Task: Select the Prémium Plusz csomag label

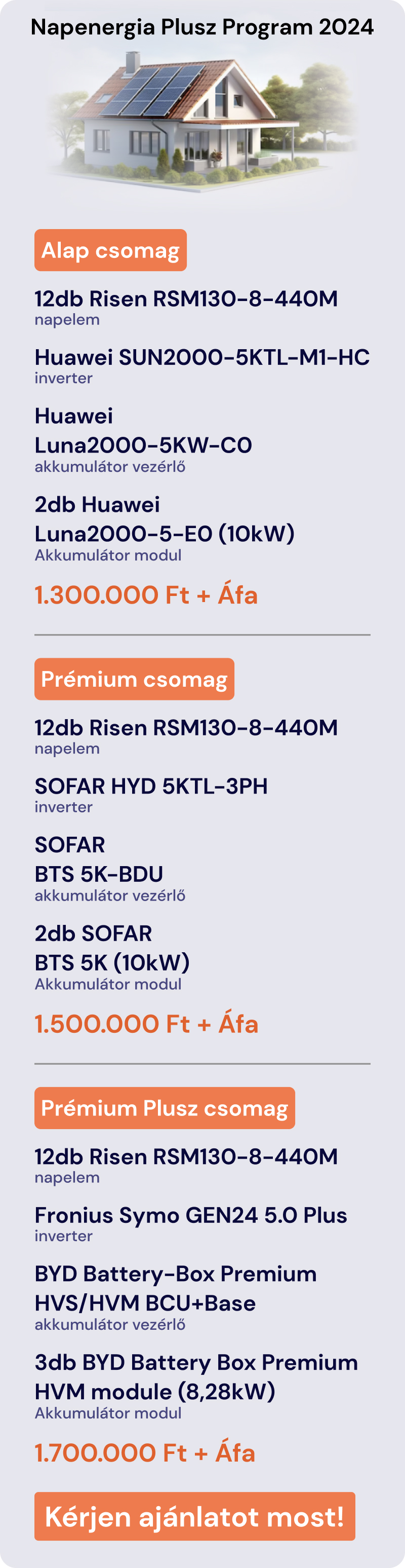Action: coord(165,1108)
